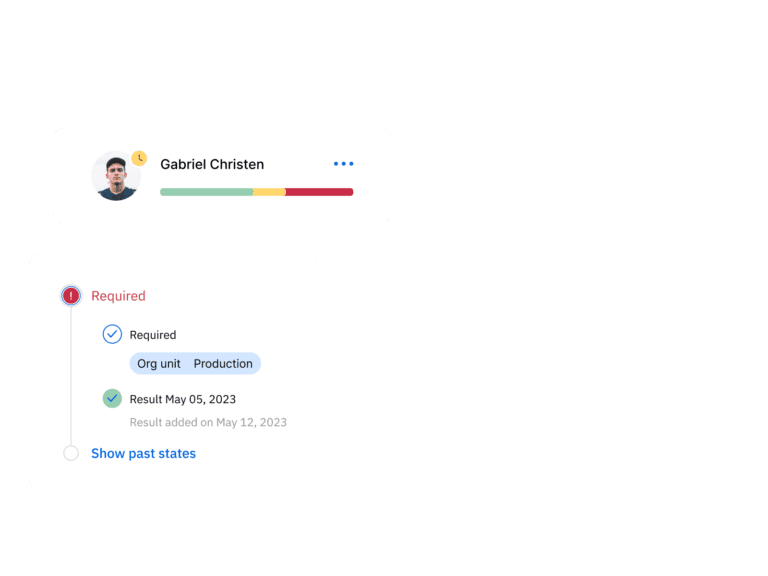This screenshot has width=768, height=576.
Task: Click the red progress bar segment
Action: click(x=319, y=192)
